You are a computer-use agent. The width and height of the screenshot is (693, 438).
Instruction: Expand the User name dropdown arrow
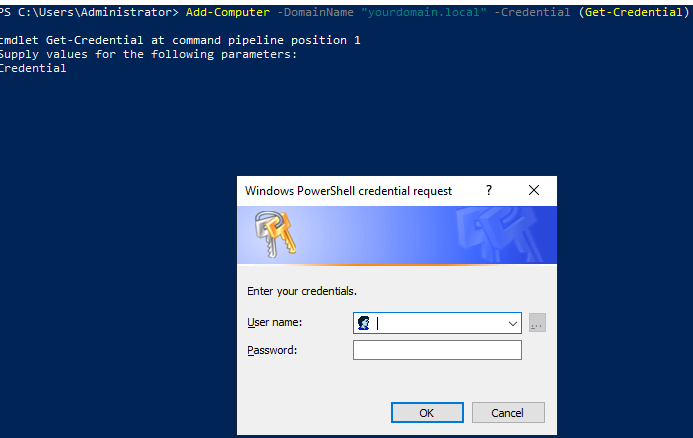(513, 324)
